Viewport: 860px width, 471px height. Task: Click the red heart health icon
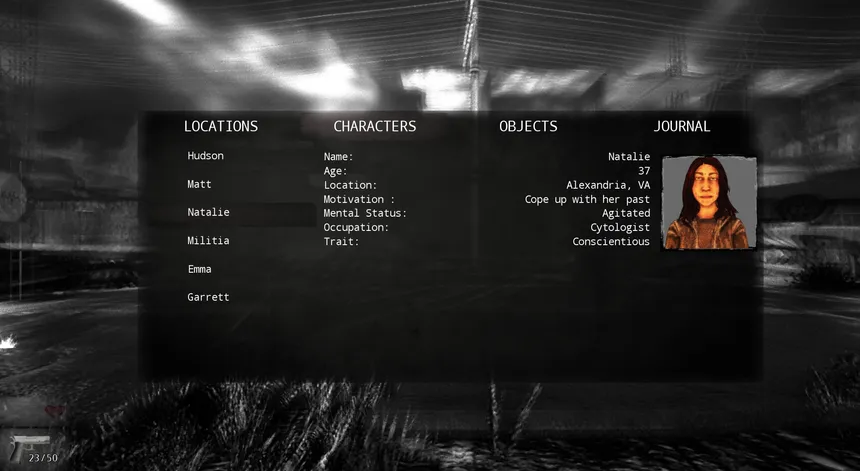pyautogui.click(x=55, y=411)
